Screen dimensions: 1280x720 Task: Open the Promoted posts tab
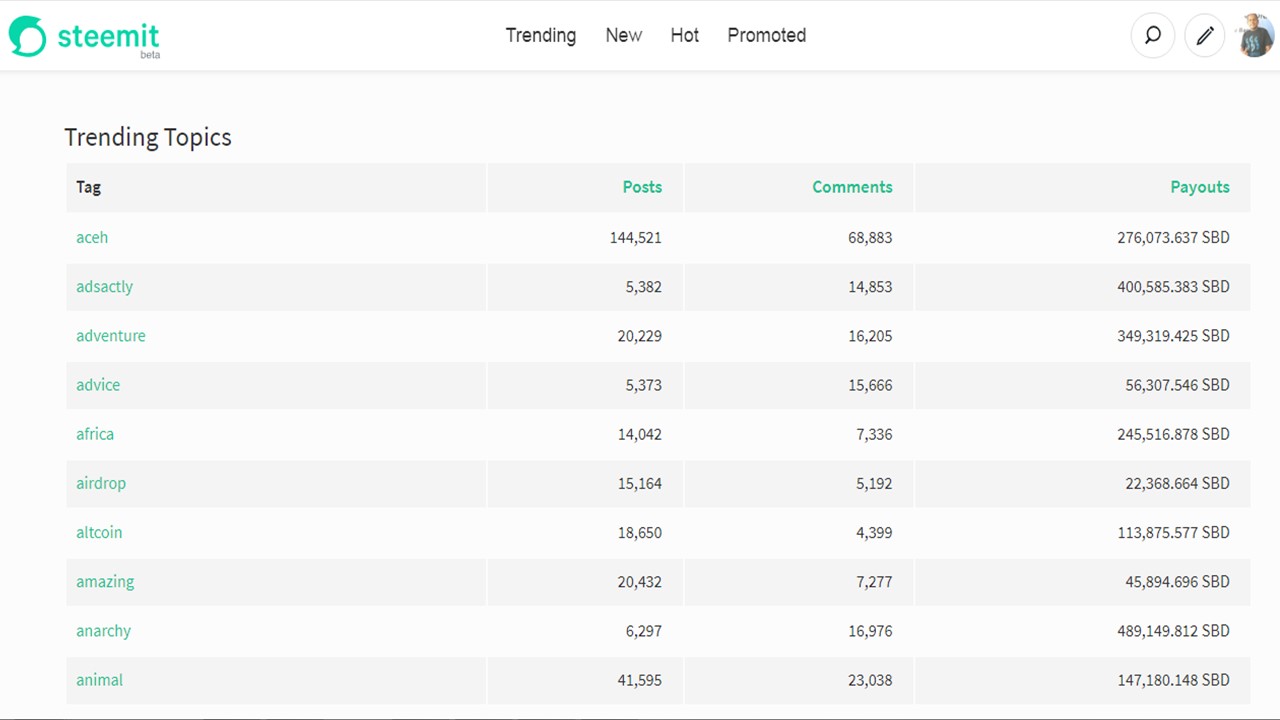(x=767, y=35)
